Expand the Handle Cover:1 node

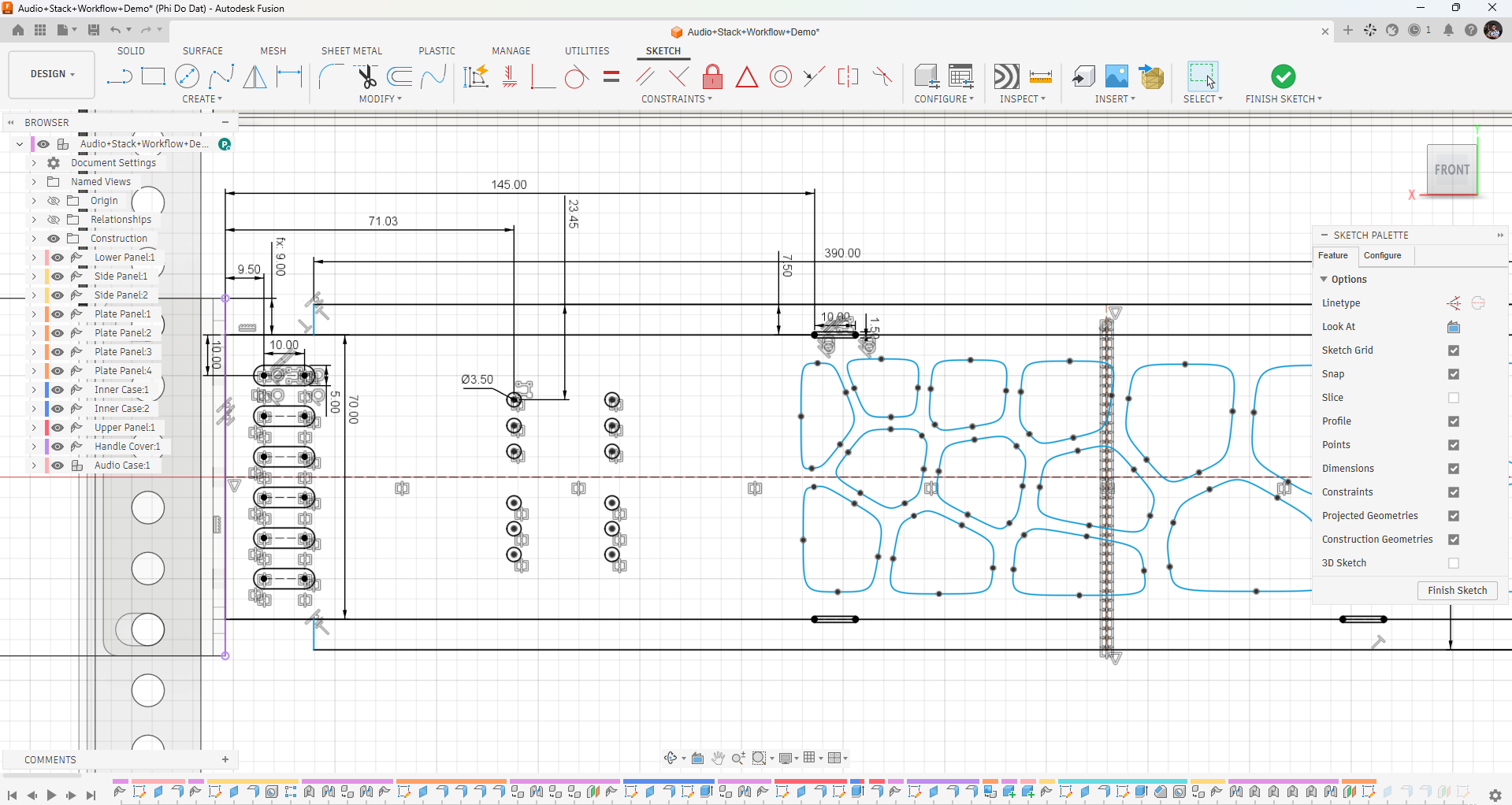(x=34, y=447)
